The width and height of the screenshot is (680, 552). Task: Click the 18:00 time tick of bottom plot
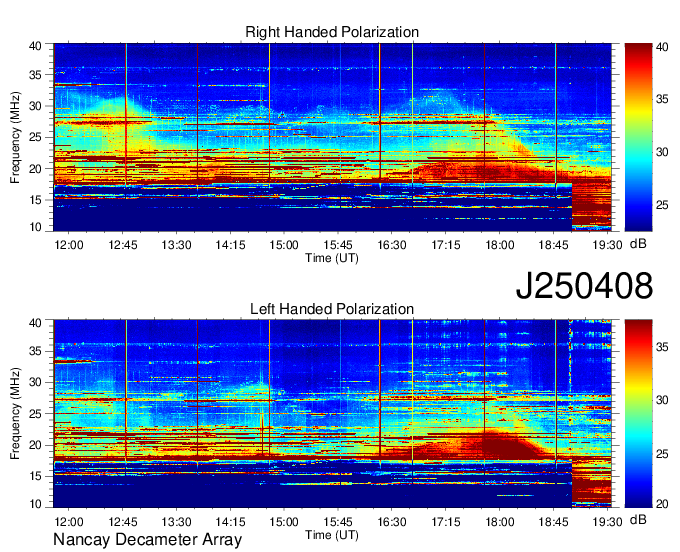(x=500, y=522)
